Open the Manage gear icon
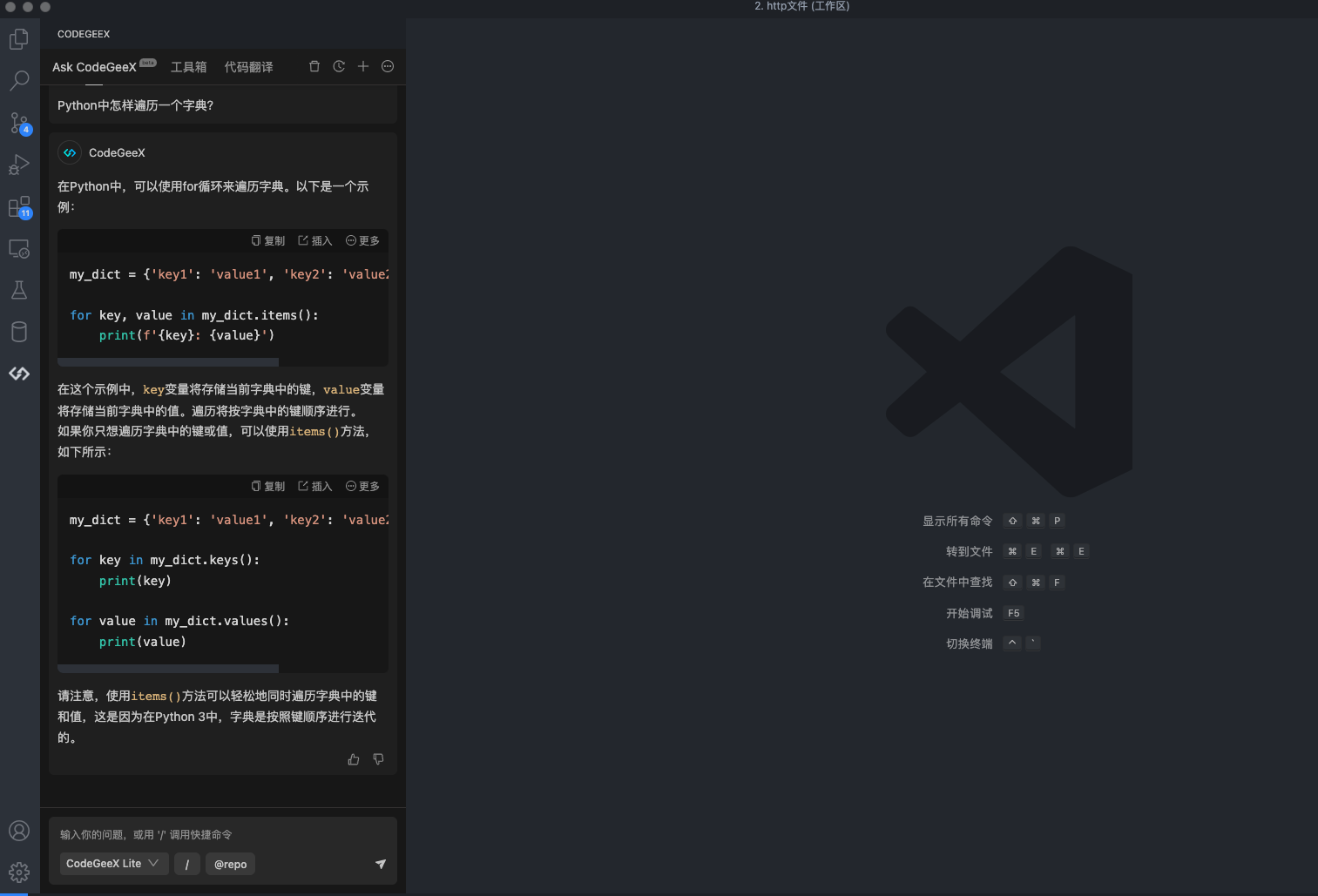 [x=19, y=872]
